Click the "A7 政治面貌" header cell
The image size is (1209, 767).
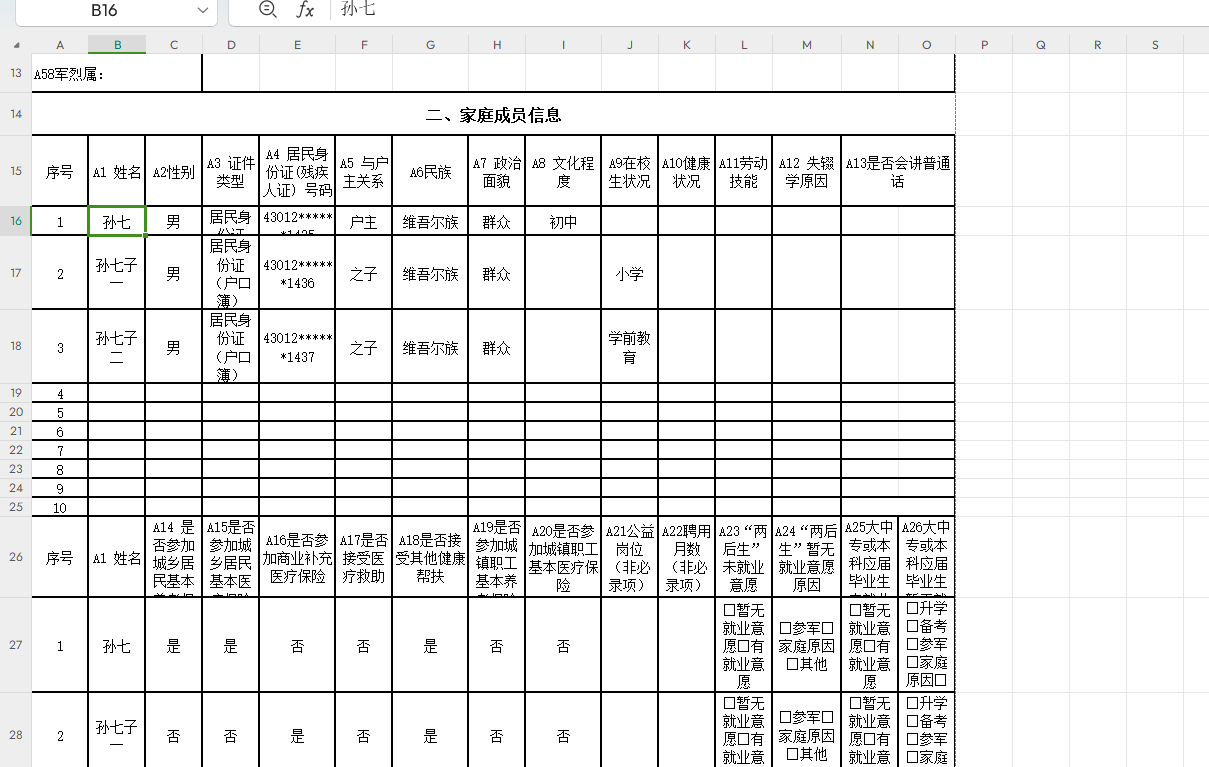click(x=496, y=171)
